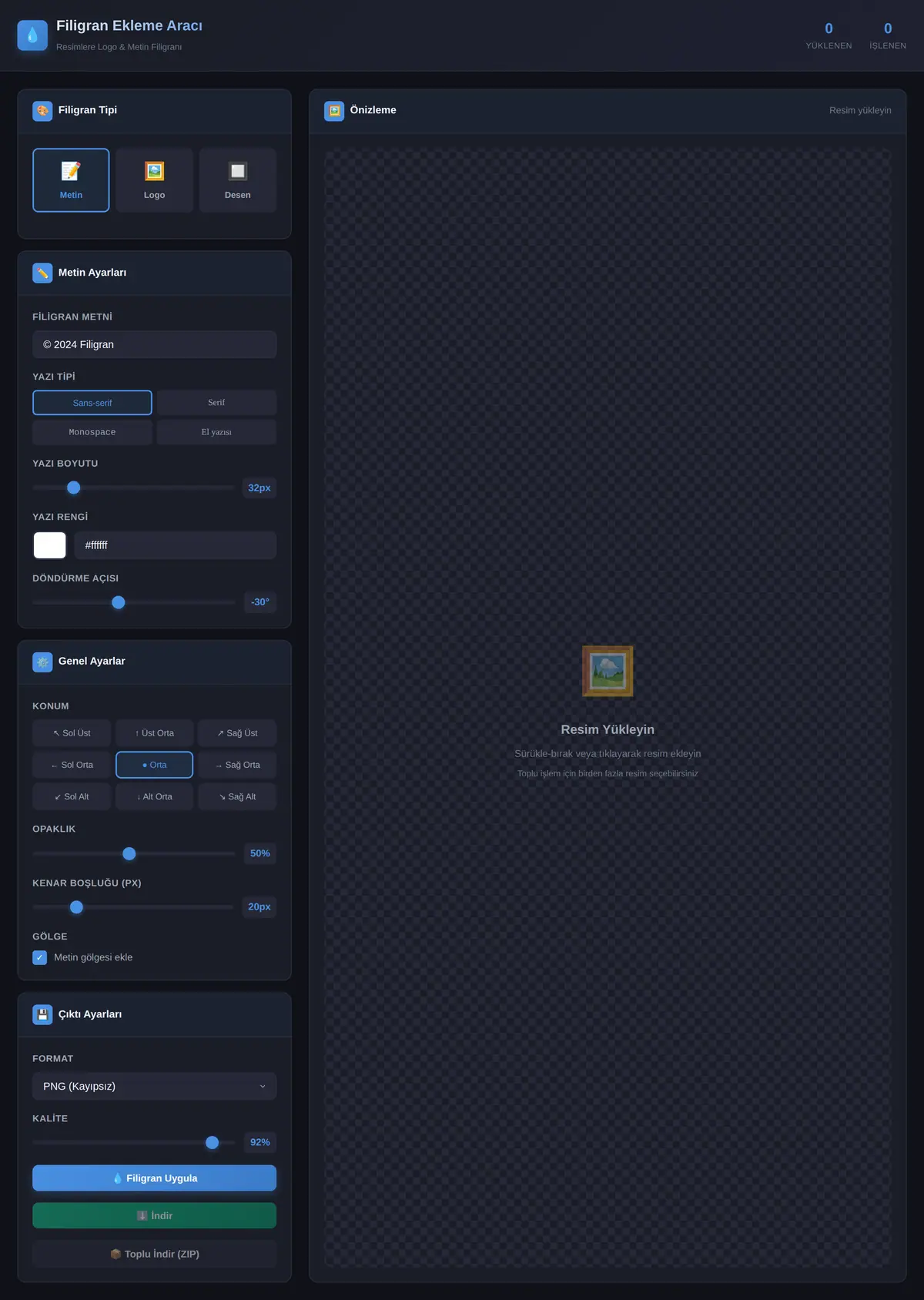Open the Format dropdown showing PNG (Kayıpsız)
This screenshot has height=1300, width=924.
154,1087
